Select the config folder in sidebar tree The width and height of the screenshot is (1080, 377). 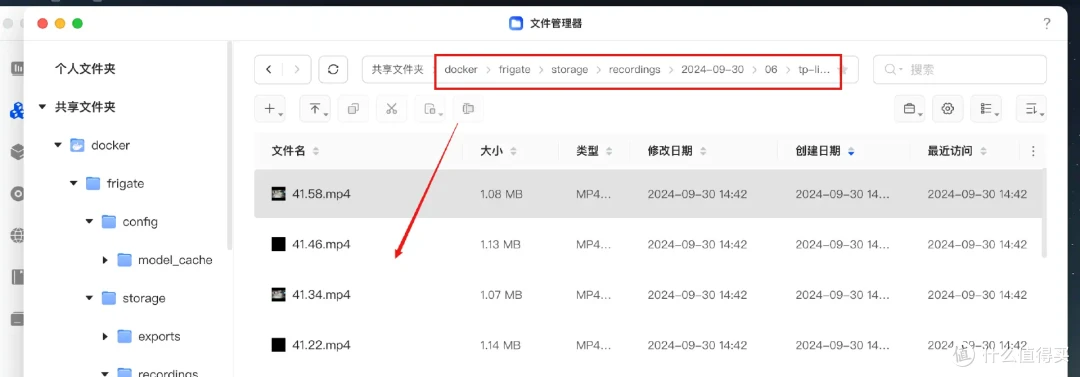129,222
